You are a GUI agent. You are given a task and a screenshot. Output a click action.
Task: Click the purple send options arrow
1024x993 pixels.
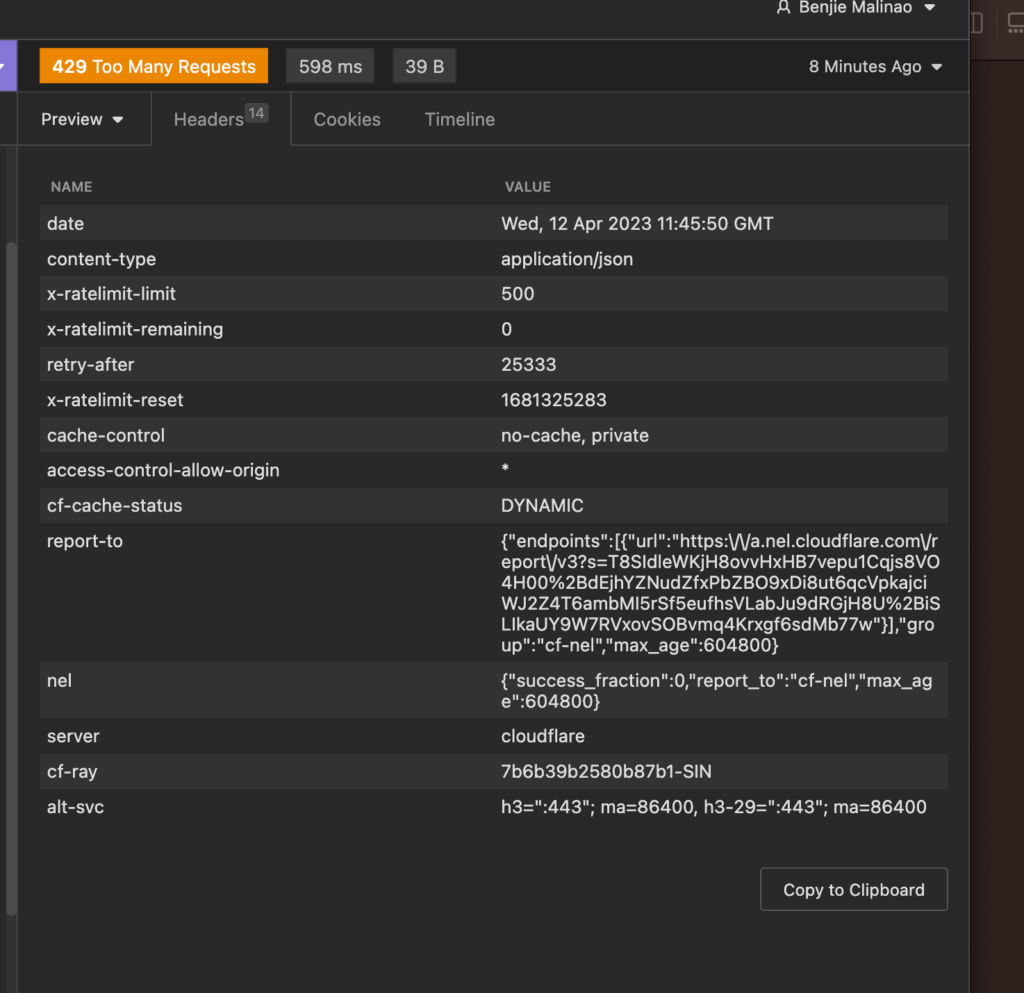pyautogui.click(x=8, y=67)
